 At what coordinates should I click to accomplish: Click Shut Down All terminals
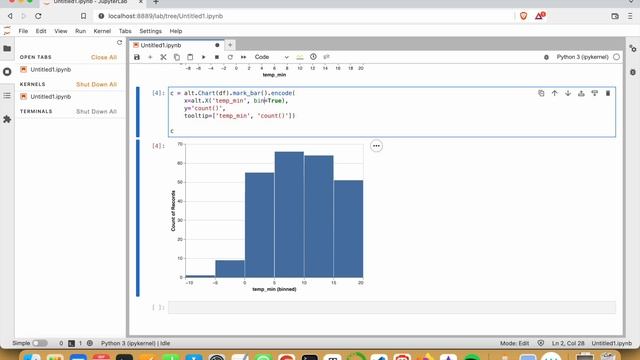pos(96,111)
